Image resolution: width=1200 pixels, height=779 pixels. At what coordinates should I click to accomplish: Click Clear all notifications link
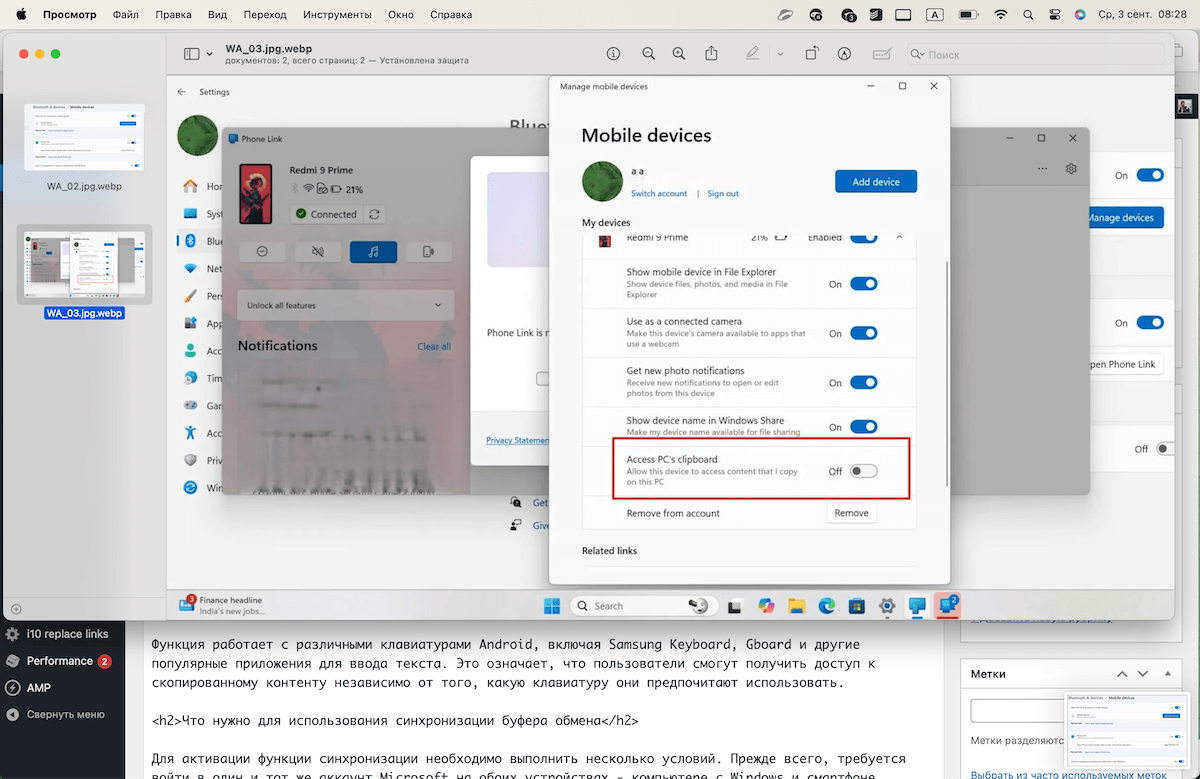point(434,346)
